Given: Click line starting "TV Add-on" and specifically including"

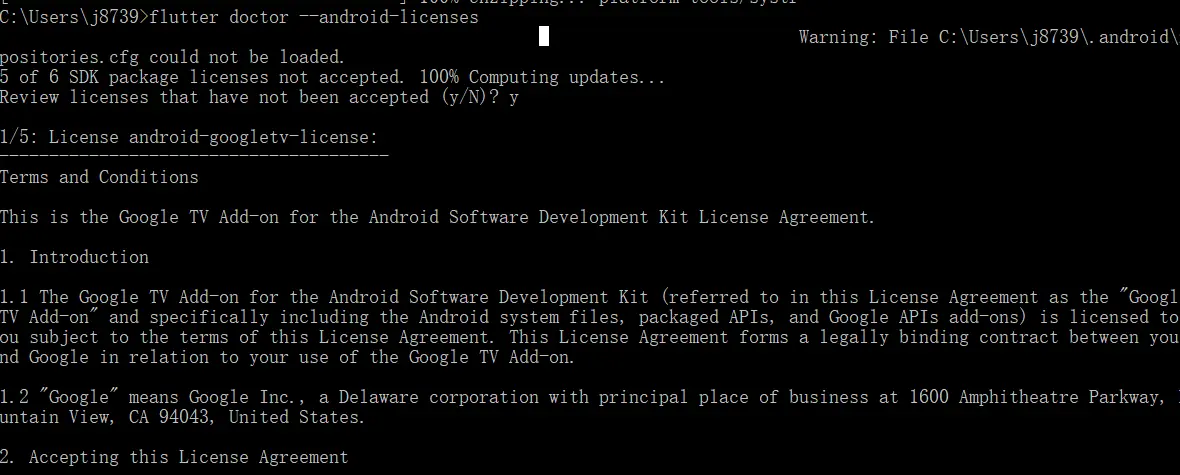Looking at the screenshot, I should pyautogui.click(x=590, y=317).
